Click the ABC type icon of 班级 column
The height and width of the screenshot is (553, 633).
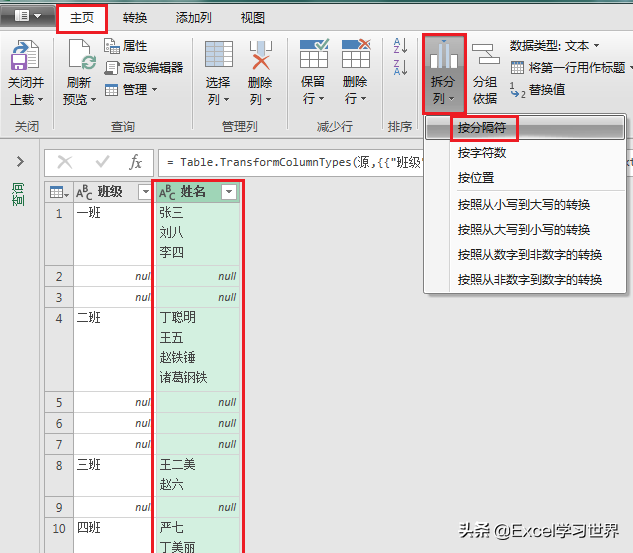(84, 192)
